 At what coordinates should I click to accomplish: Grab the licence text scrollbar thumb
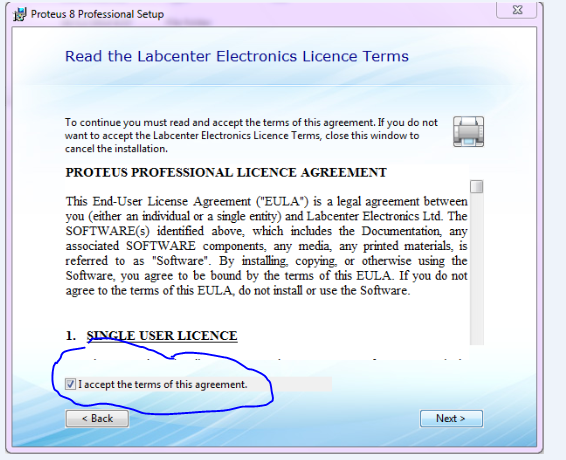click(477, 187)
